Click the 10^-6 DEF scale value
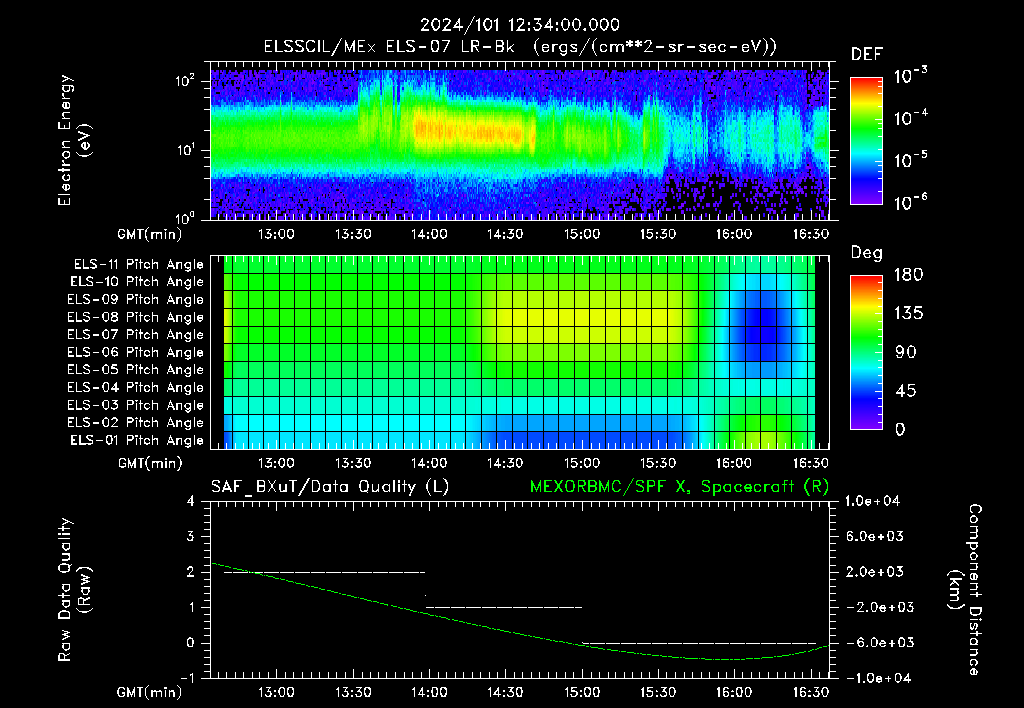This screenshot has height=708, width=1024. (x=910, y=202)
